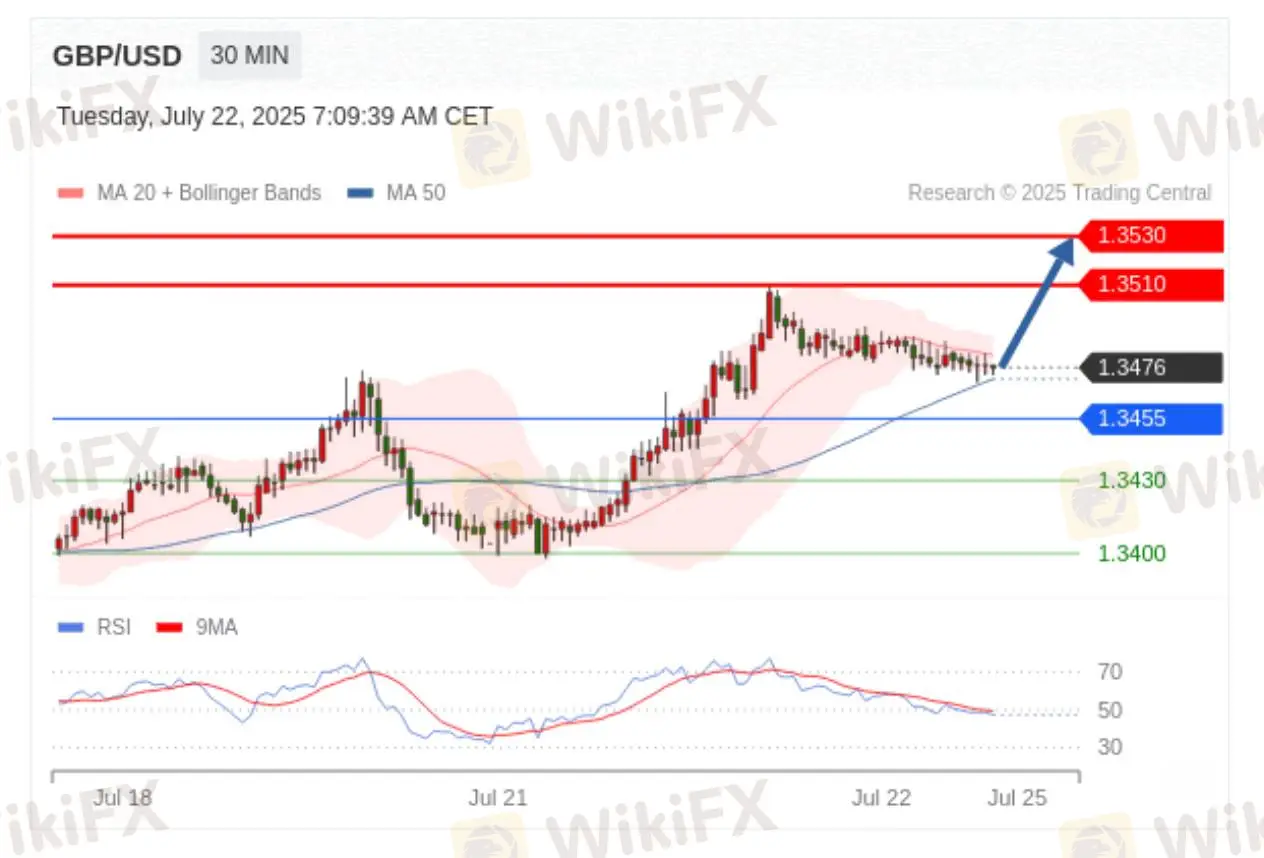
Task: Click the 9MA red legend swatch
Action: pos(170,628)
